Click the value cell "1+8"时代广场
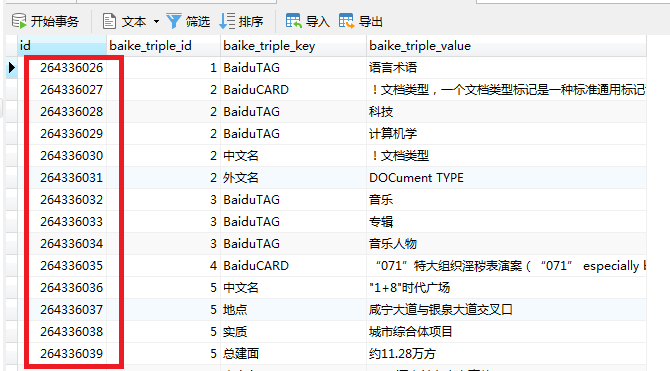The image size is (670, 371). pos(506,288)
